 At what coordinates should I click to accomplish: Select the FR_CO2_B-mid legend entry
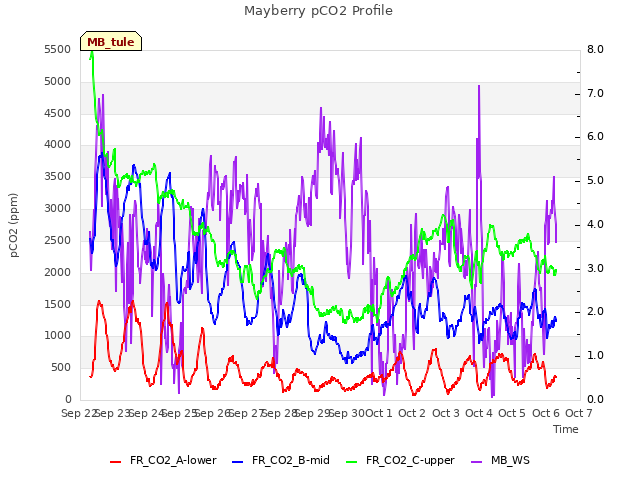pyautogui.click(x=281, y=460)
